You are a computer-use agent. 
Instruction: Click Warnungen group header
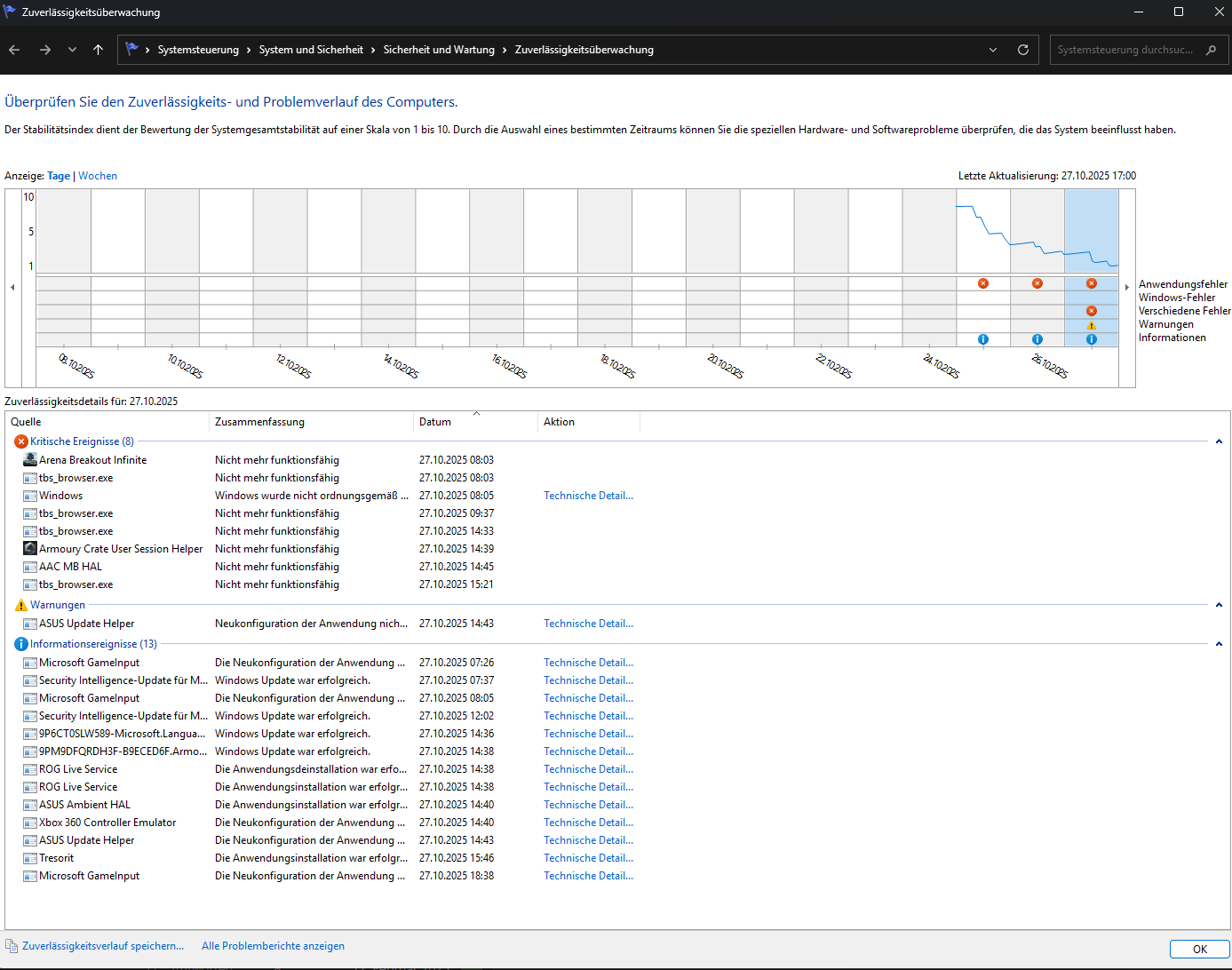click(58, 605)
